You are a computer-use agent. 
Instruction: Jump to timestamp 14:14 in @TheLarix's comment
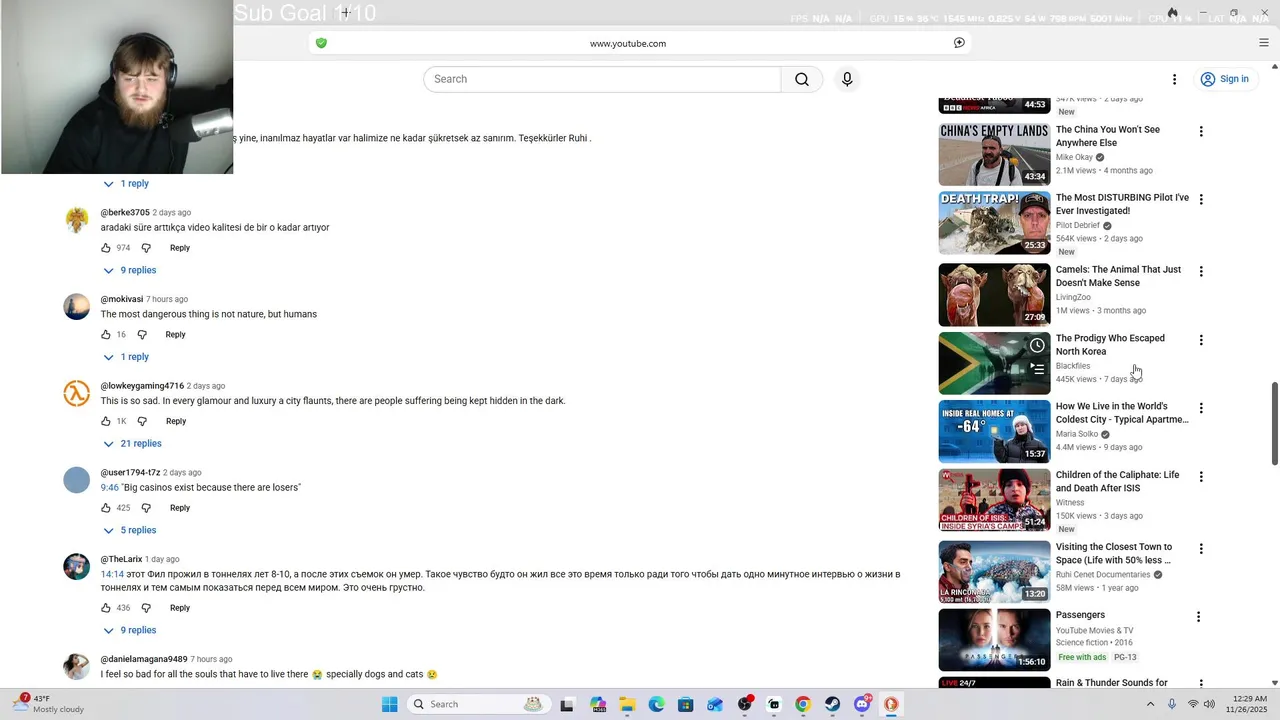(x=112, y=575)
